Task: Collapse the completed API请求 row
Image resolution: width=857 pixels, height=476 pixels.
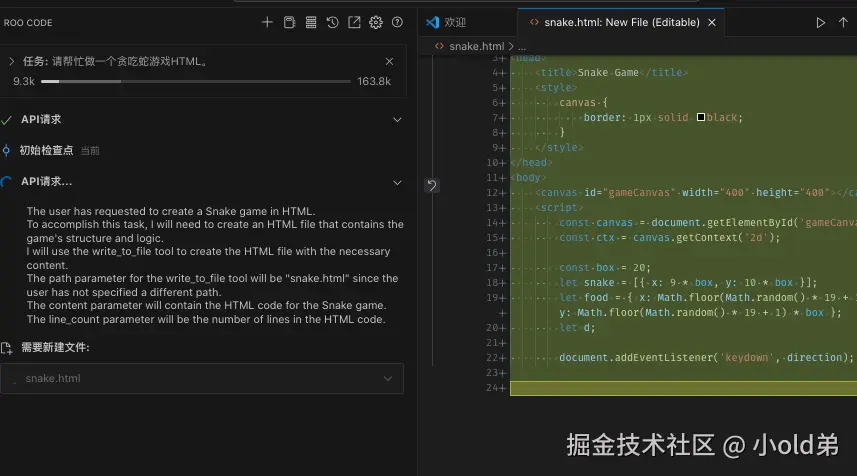Action: coord(397,119)
